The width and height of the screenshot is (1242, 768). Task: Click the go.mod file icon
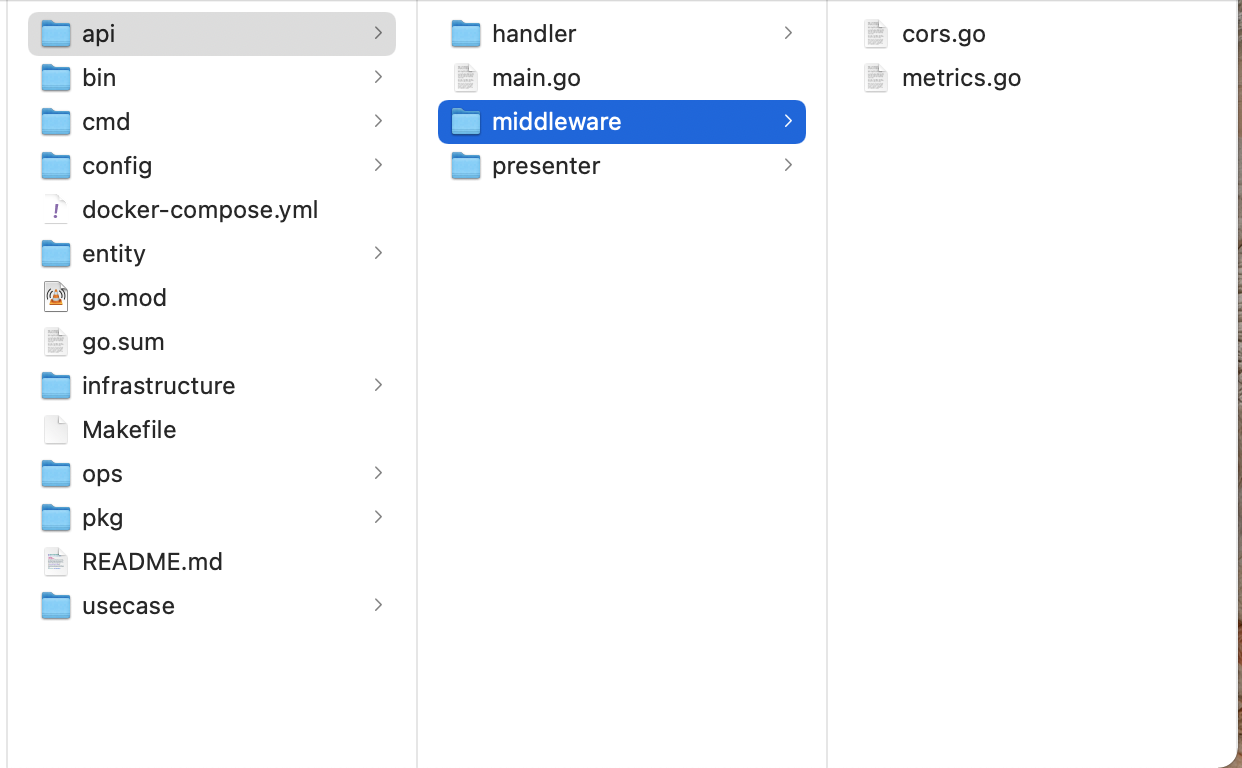[x=56, y=298]
